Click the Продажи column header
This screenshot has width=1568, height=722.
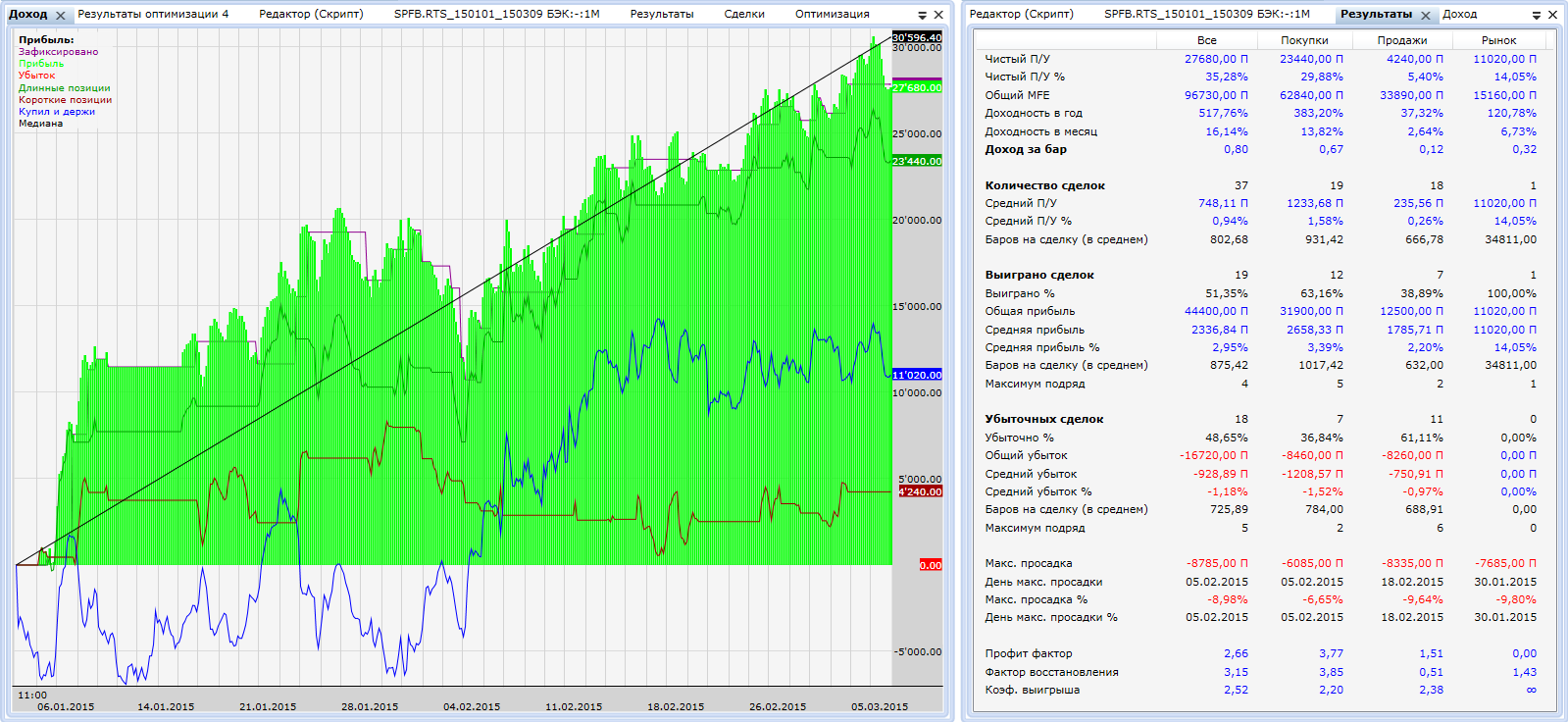(1401, 40)
